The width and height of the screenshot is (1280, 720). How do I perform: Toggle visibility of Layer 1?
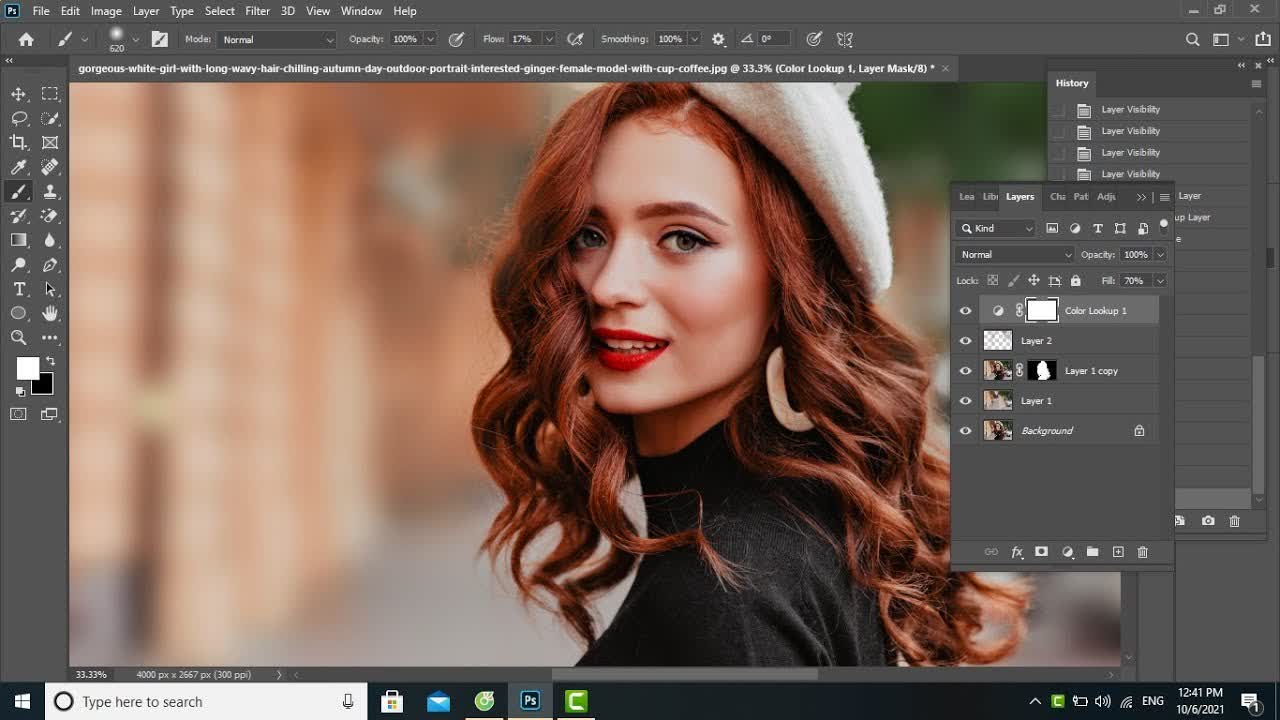(965, 401)
